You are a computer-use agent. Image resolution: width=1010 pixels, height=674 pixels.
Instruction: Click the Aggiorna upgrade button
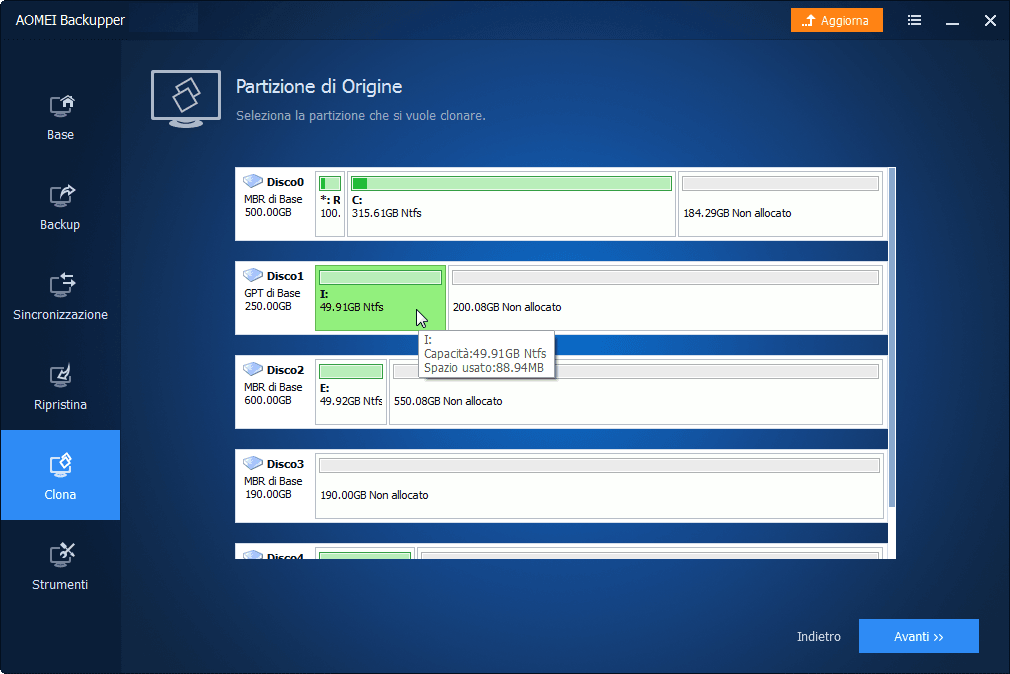(x=836, y=20)
